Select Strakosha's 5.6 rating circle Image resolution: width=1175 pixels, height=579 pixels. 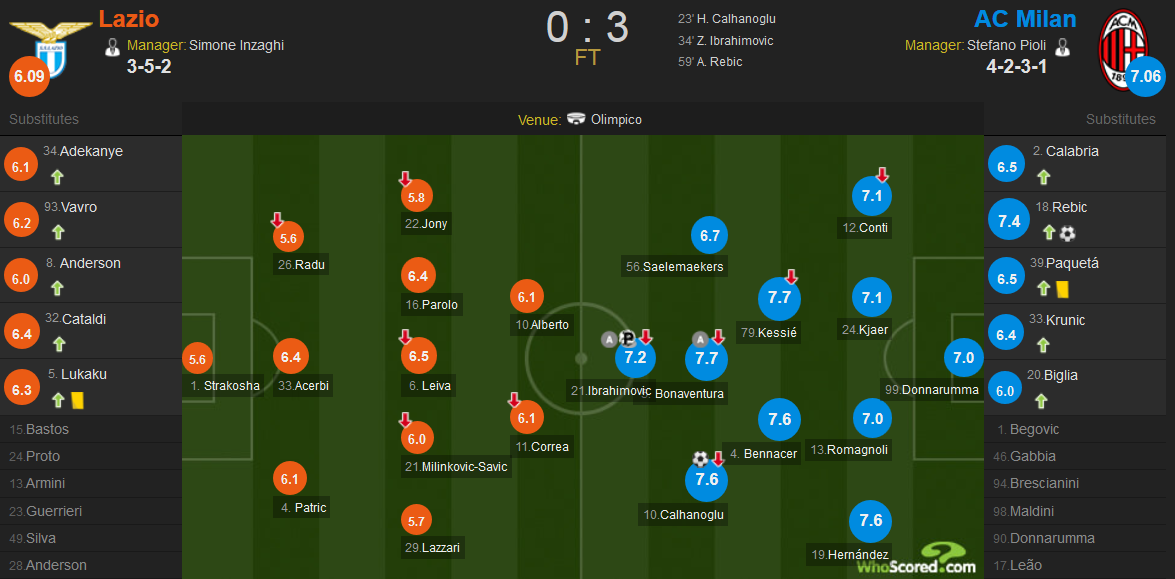point(197,360)
